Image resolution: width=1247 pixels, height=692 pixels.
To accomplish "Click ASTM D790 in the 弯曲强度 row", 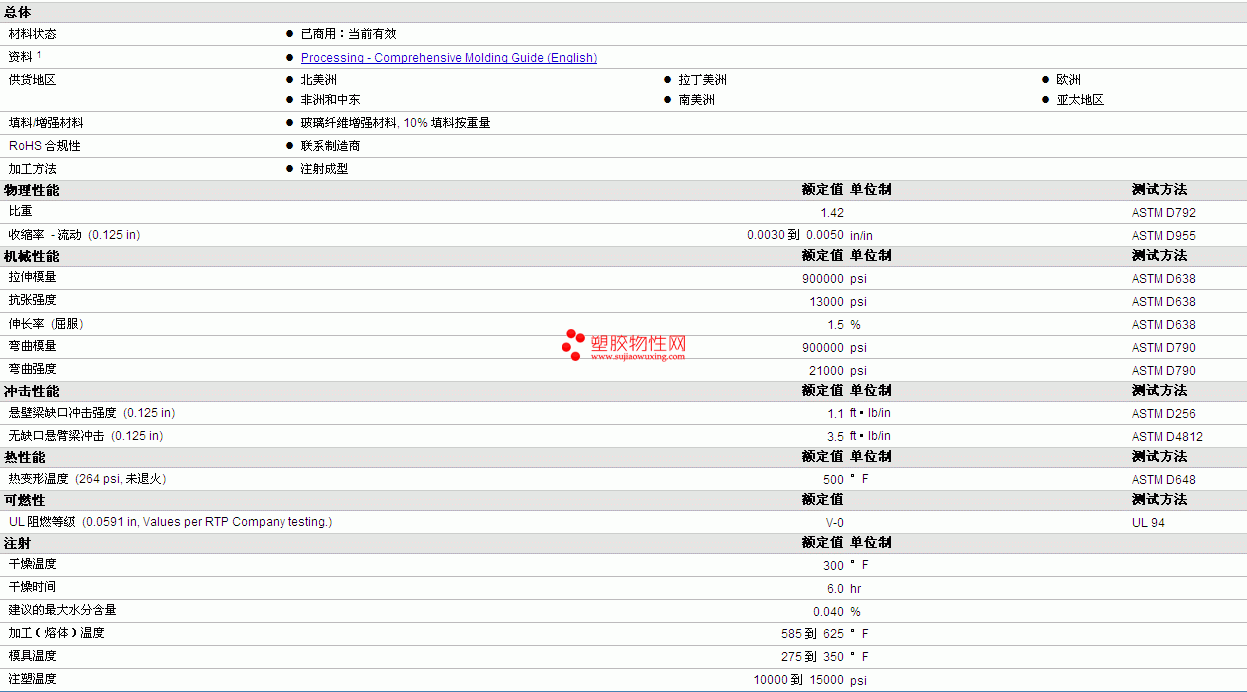I will pos(1164,371).
